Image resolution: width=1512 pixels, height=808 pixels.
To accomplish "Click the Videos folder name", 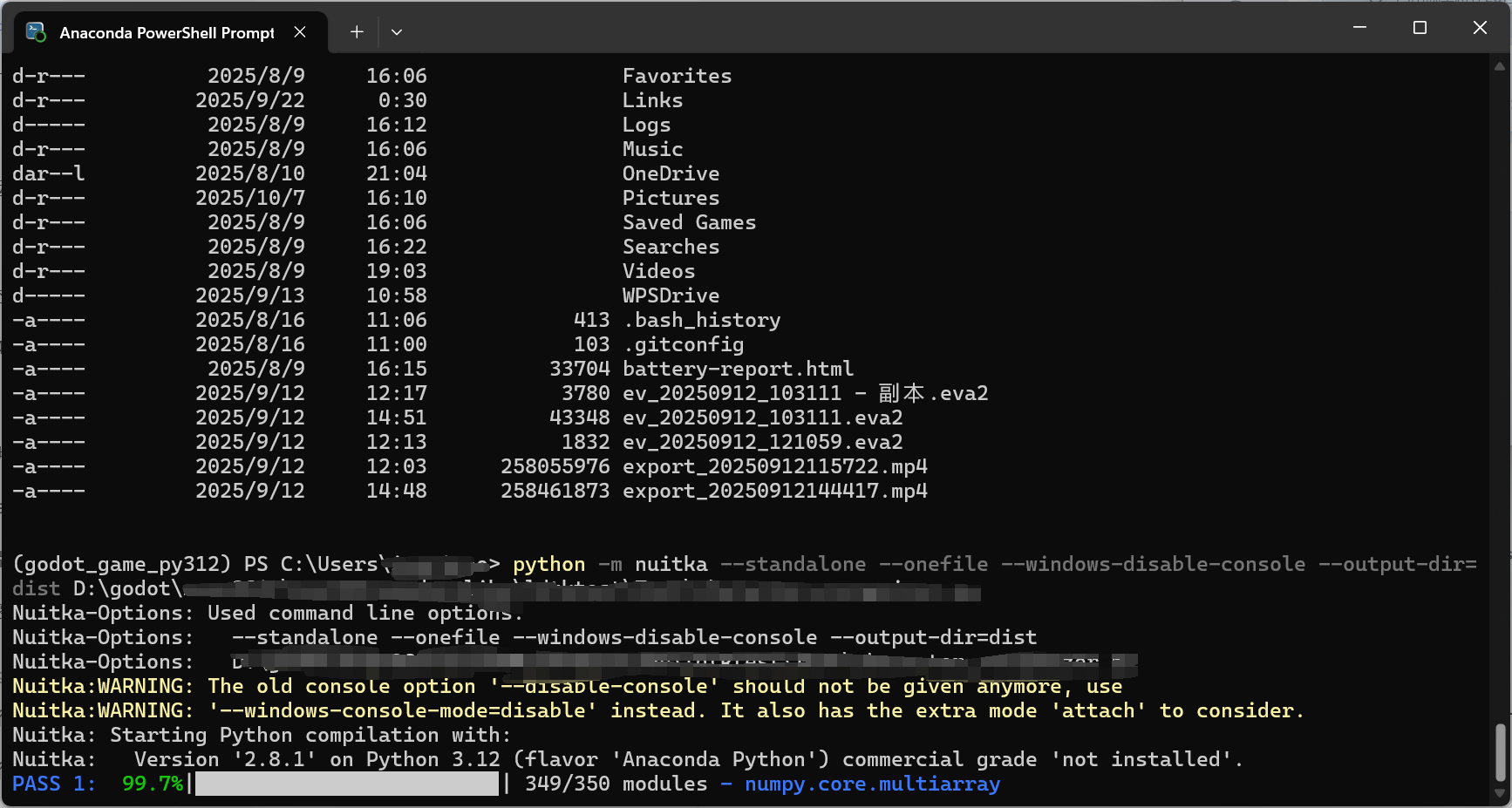I will click(x=658, y=271).
